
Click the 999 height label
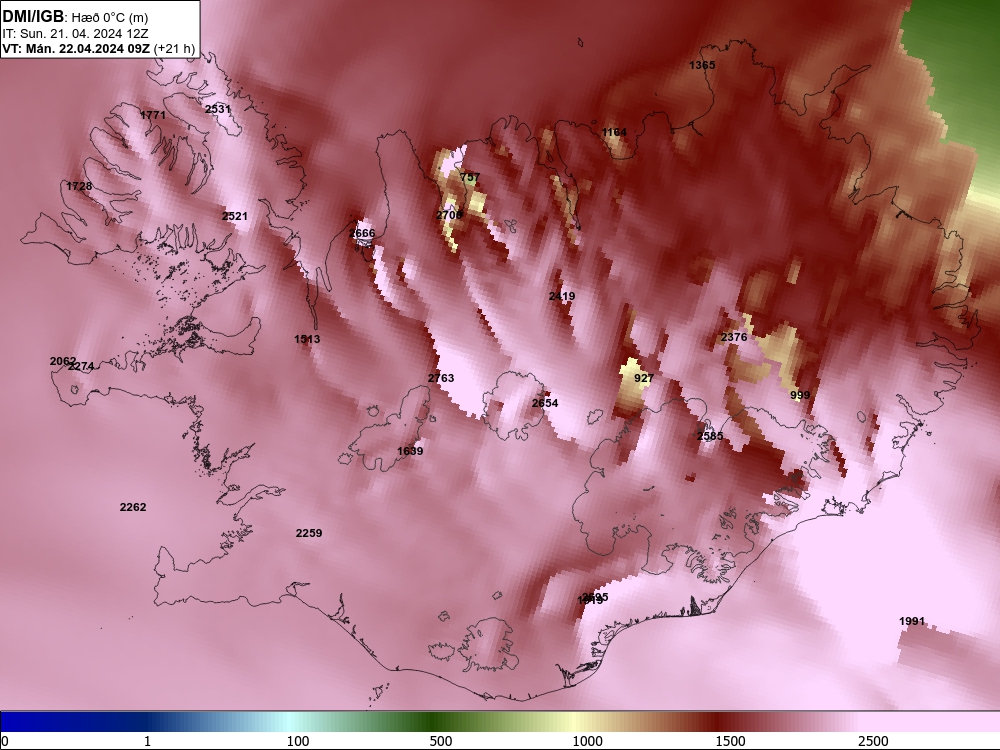pyautogui.click(x=800, y=395)
